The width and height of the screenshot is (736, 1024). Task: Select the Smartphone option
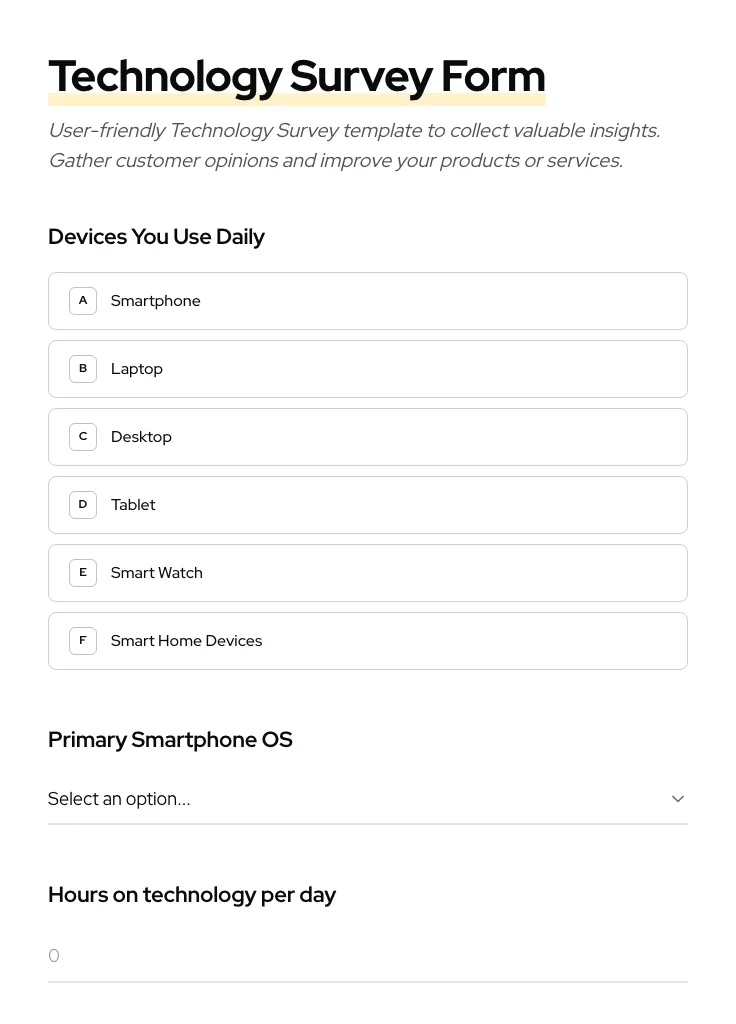coord(368,300)
